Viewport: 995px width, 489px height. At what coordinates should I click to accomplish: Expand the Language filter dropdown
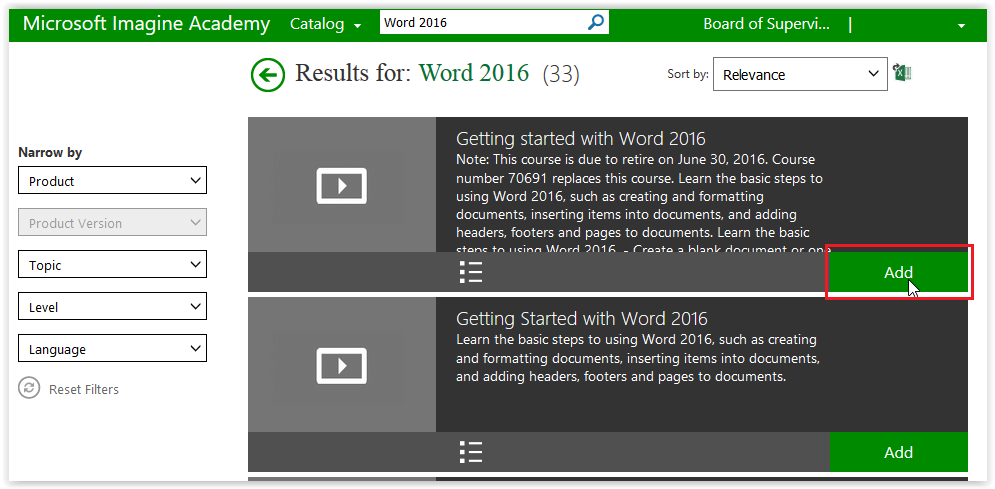(x=112, y=348)
